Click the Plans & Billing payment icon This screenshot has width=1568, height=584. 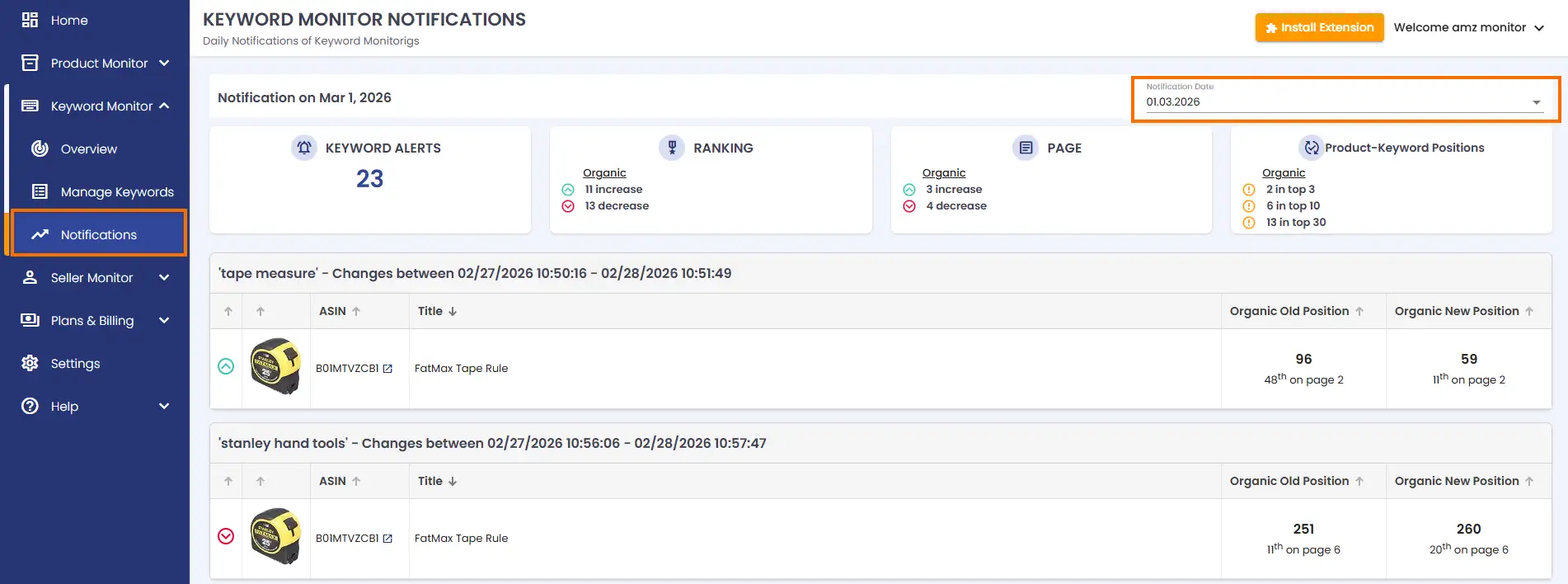point(30,320)
